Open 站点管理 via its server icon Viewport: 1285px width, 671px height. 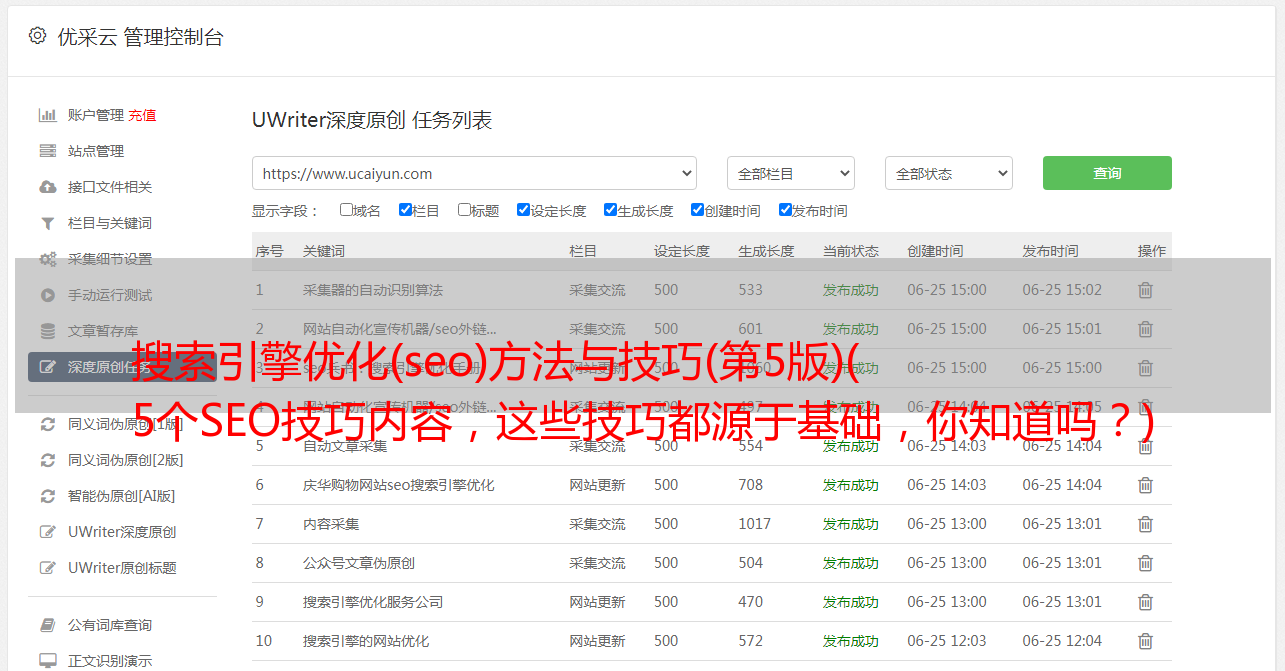[47, 151]
